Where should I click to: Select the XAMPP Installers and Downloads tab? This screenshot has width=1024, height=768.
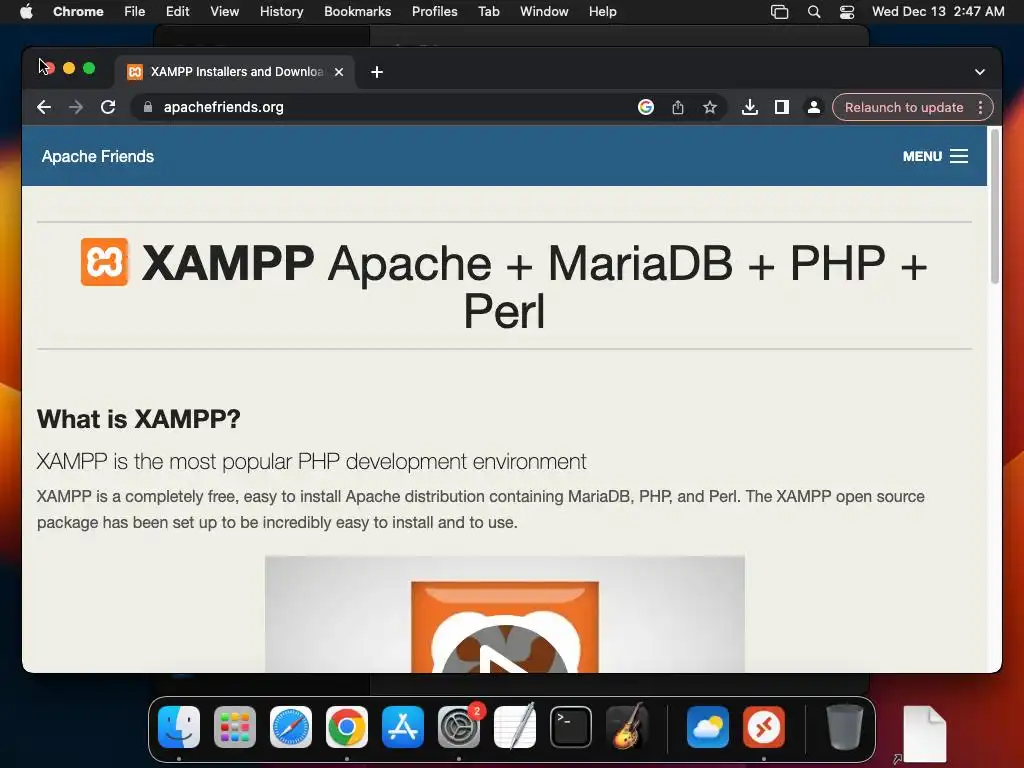(235, 72)
